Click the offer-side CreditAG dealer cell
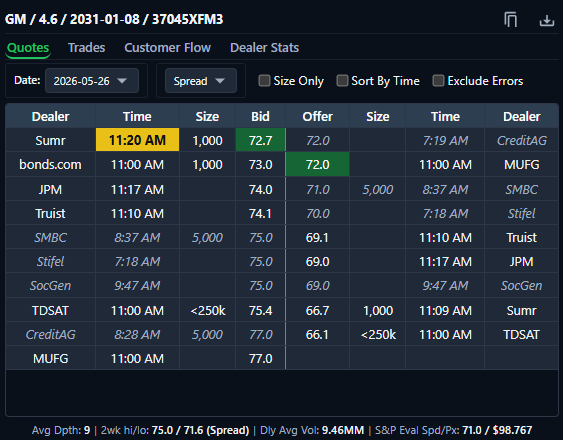The width and height of the screenshot is (563, 440). coord(521,140)
